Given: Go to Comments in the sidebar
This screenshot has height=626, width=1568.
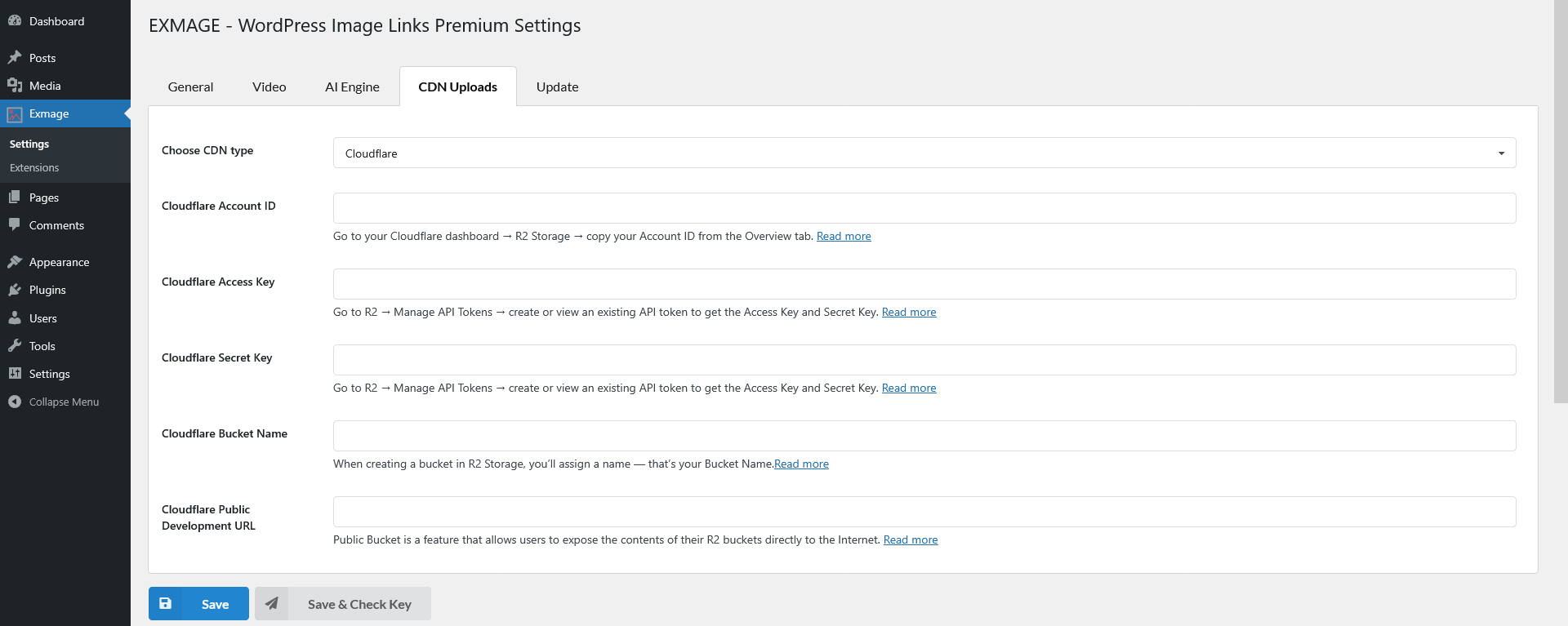Looking at the screenshot, I should [x=65, y=225].
